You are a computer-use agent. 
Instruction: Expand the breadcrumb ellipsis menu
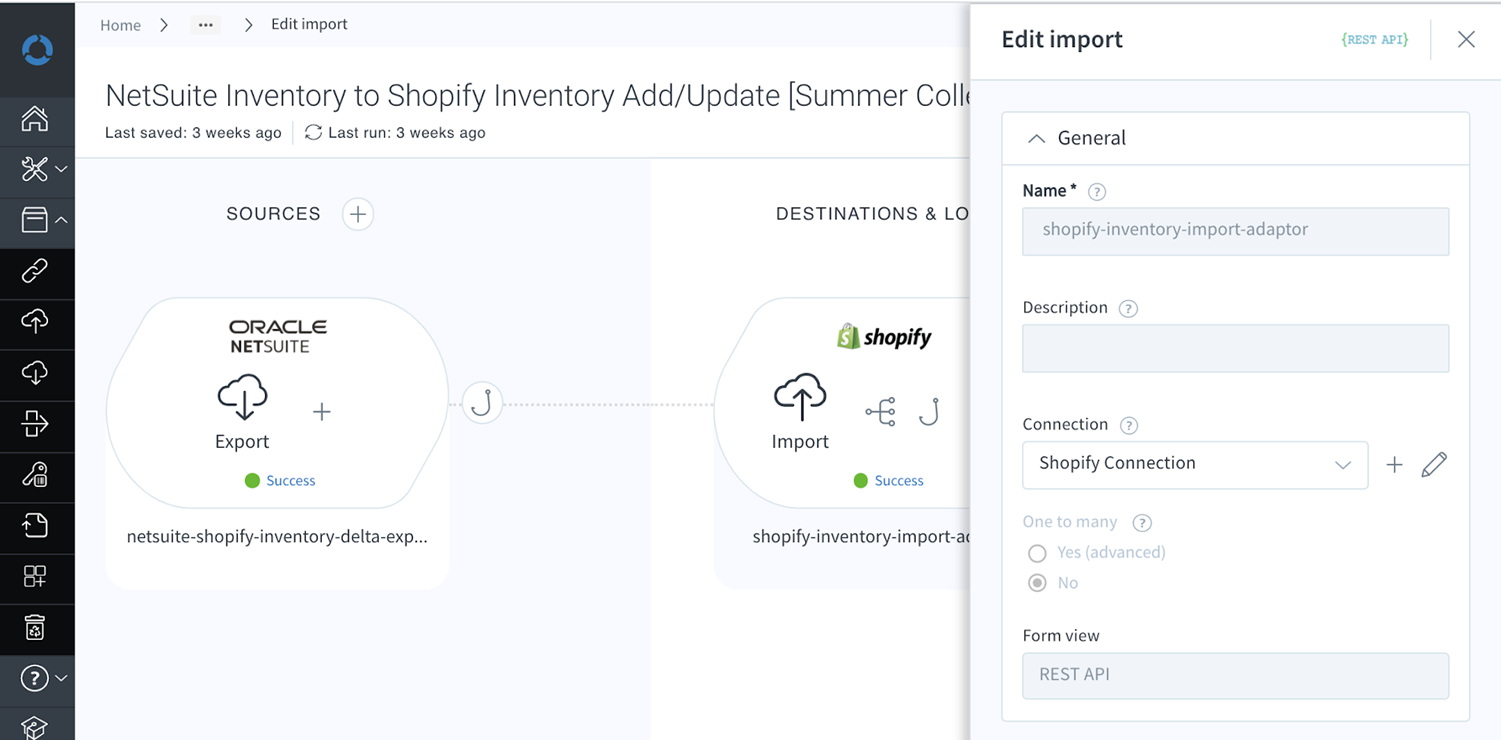(206, 25)
